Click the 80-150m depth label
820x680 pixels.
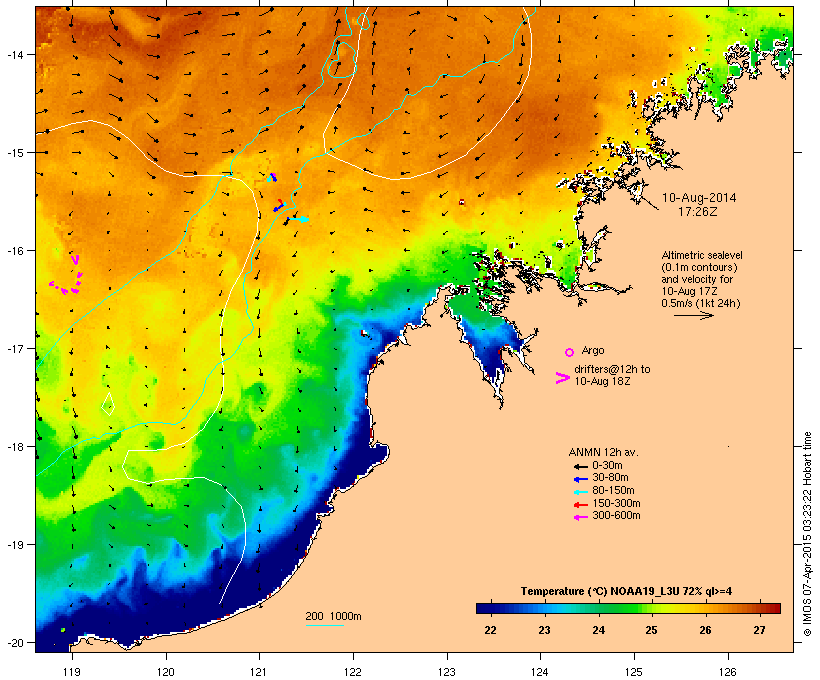[613, 491]
